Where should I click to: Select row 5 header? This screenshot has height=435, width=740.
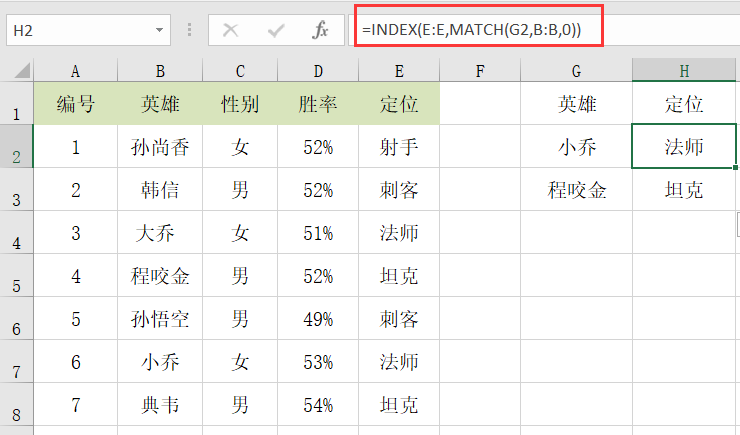pos(17,276)
